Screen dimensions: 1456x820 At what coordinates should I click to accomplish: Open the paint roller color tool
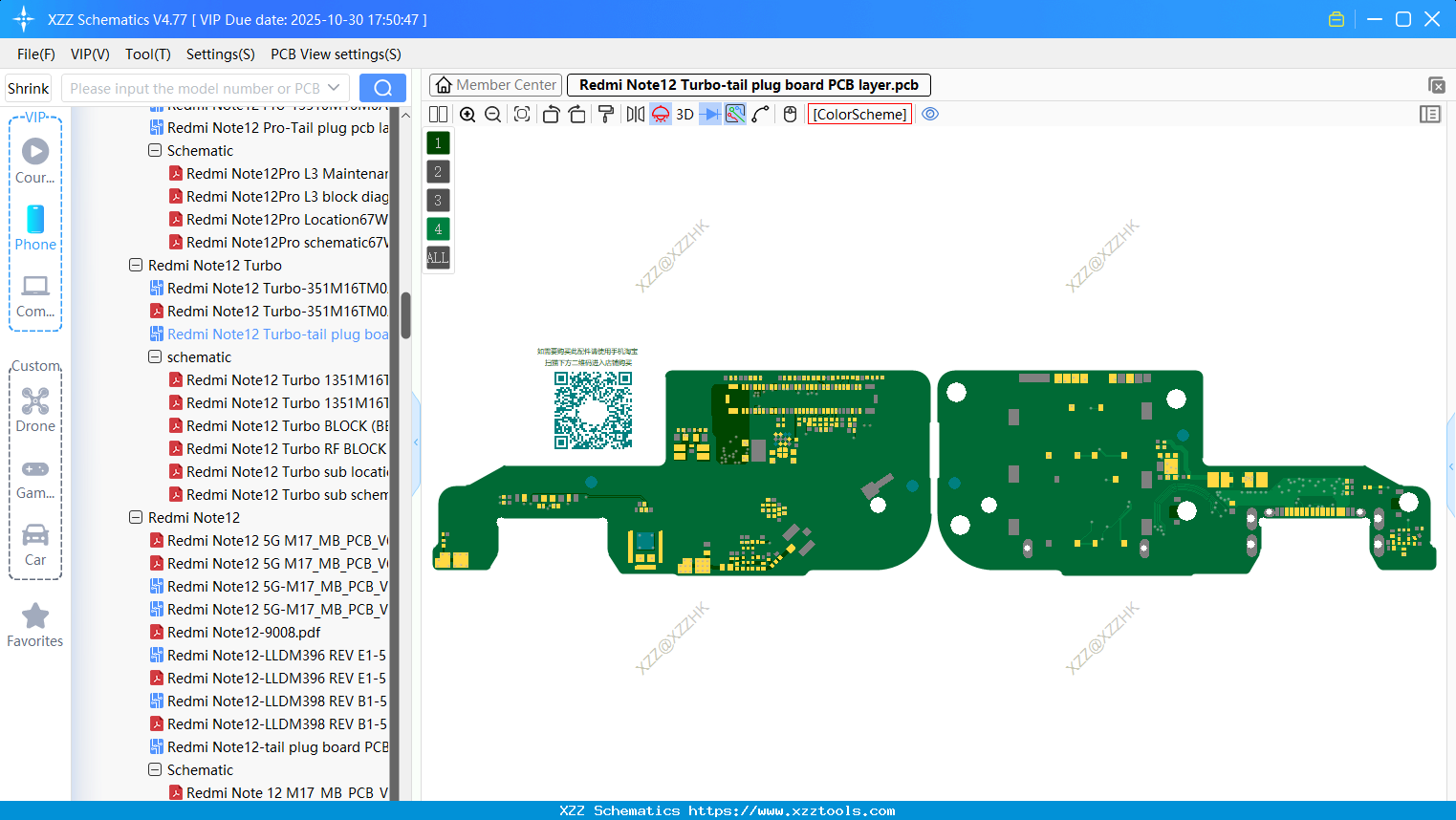click(x=606, y=114)
